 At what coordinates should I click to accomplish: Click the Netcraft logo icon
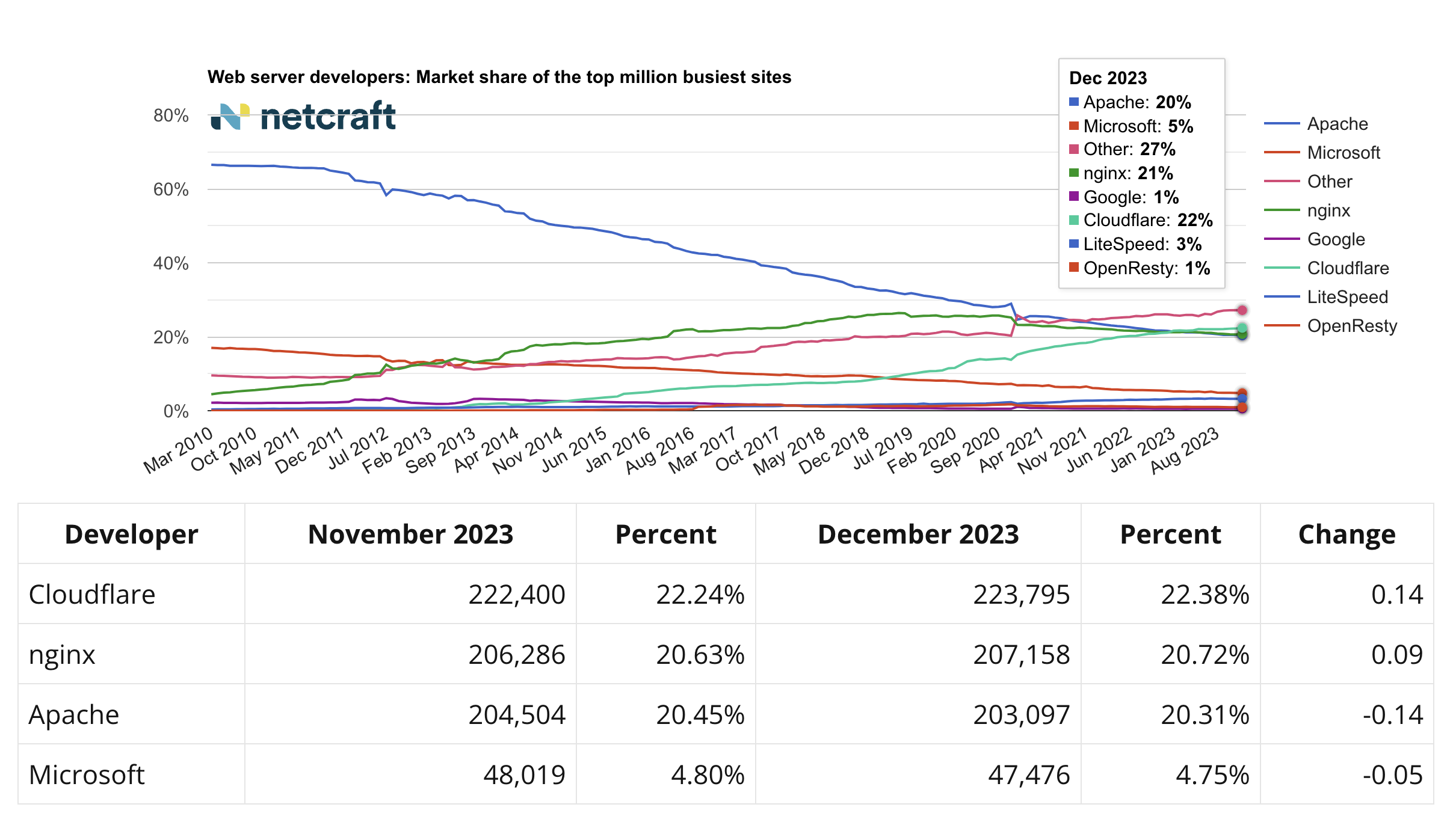click(230, 116)
